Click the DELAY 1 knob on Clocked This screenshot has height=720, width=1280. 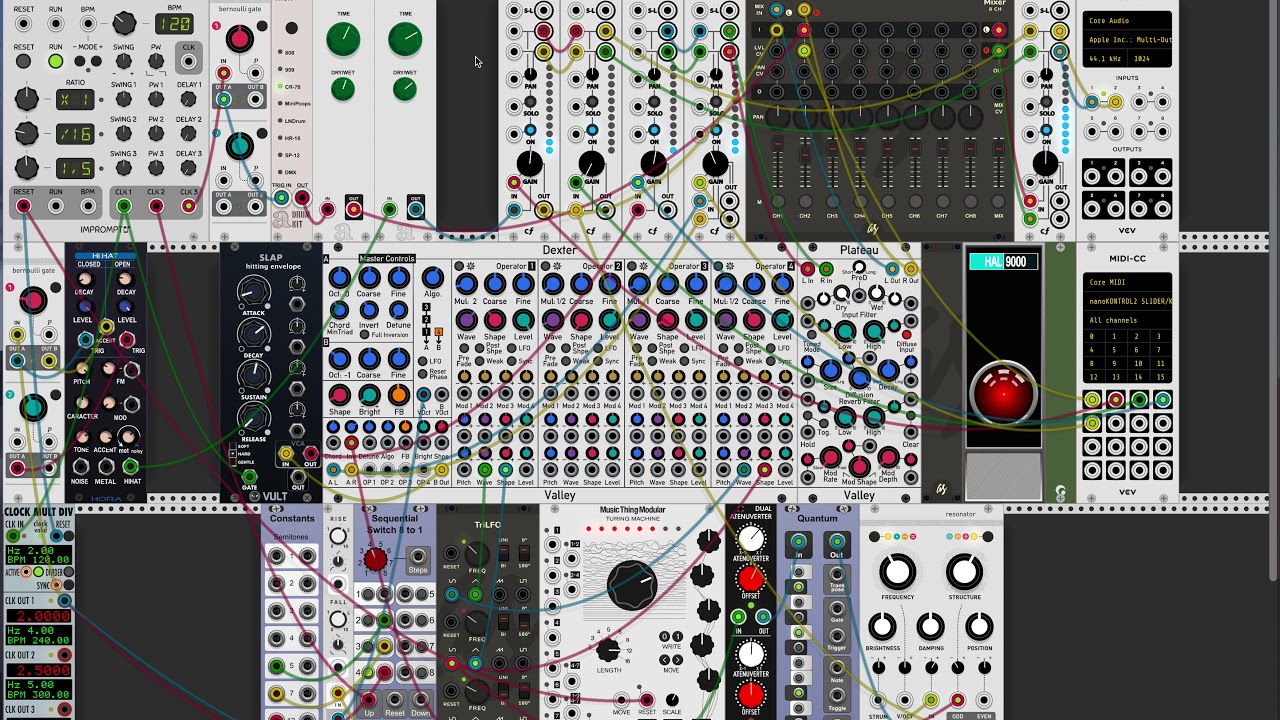(x=189, y=99)
